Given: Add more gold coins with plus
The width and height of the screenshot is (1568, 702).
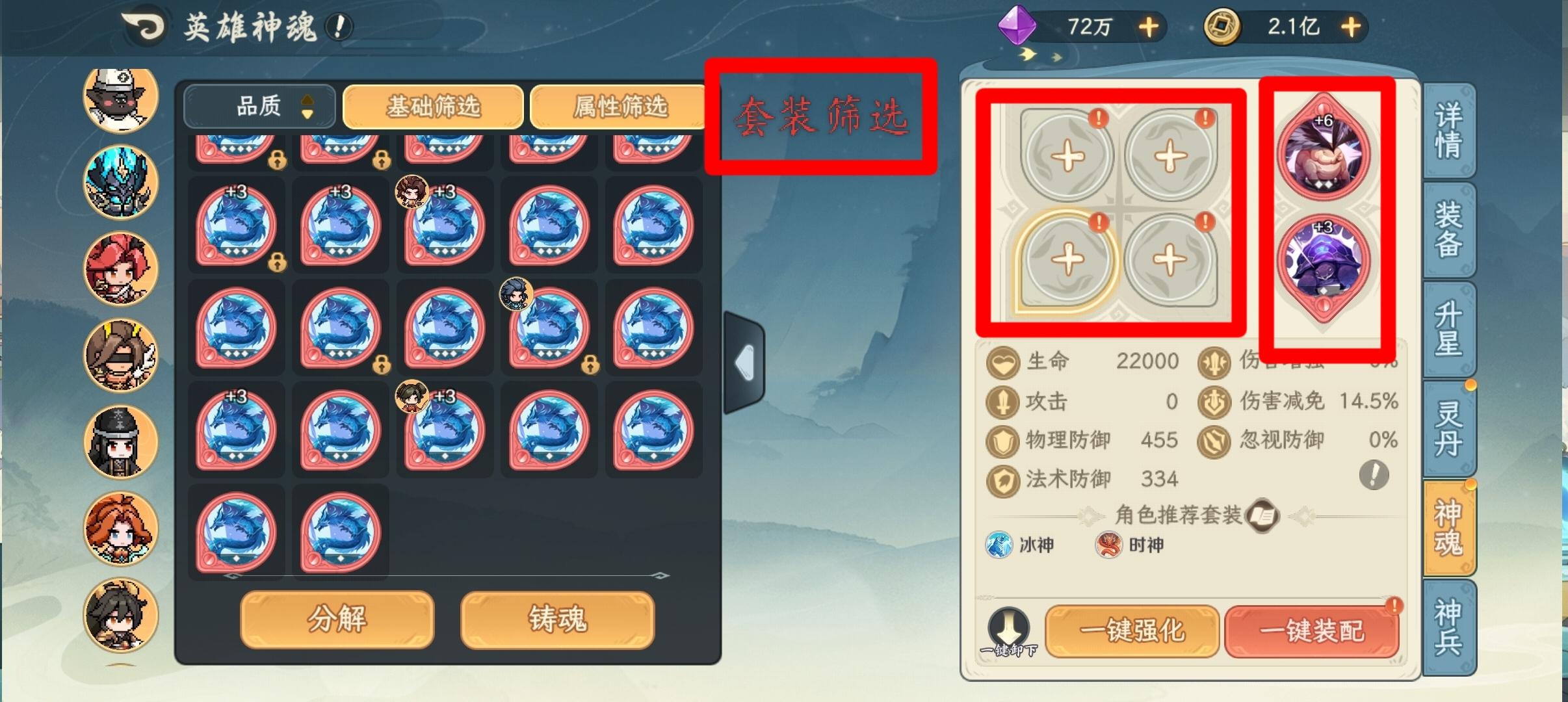Looking at the screenshot, I should [x=1351, y=27].
